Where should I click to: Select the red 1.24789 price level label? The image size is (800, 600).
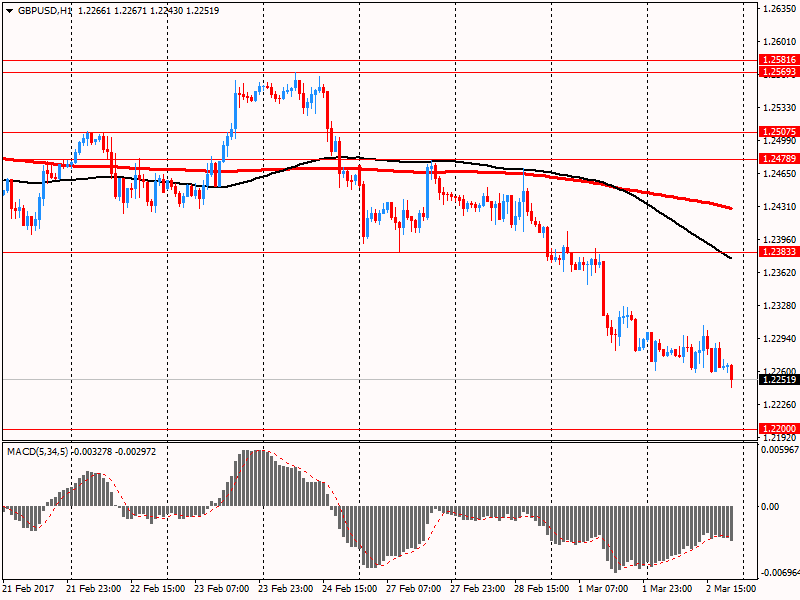tap(779, 159)
